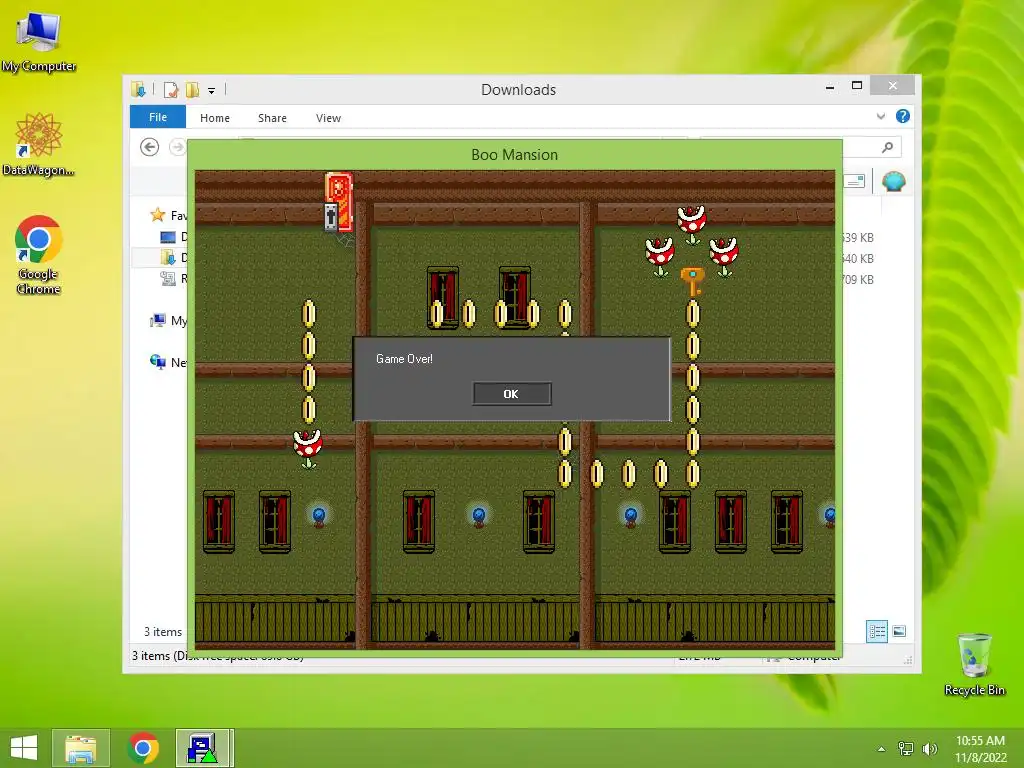
Task: Expand the ribbon with the chevron arrow
Action: [x=880, y=117]
